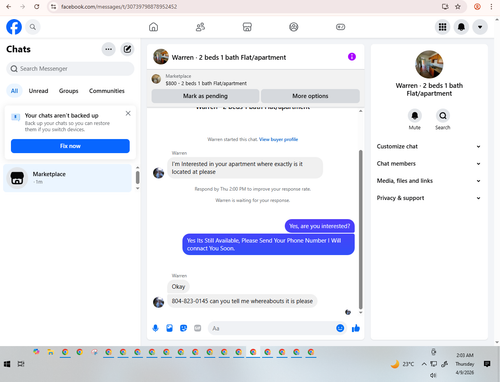Go to Facebook Home icon
The width and height of the screenshot is (500, 382).
tap(153, 27)
